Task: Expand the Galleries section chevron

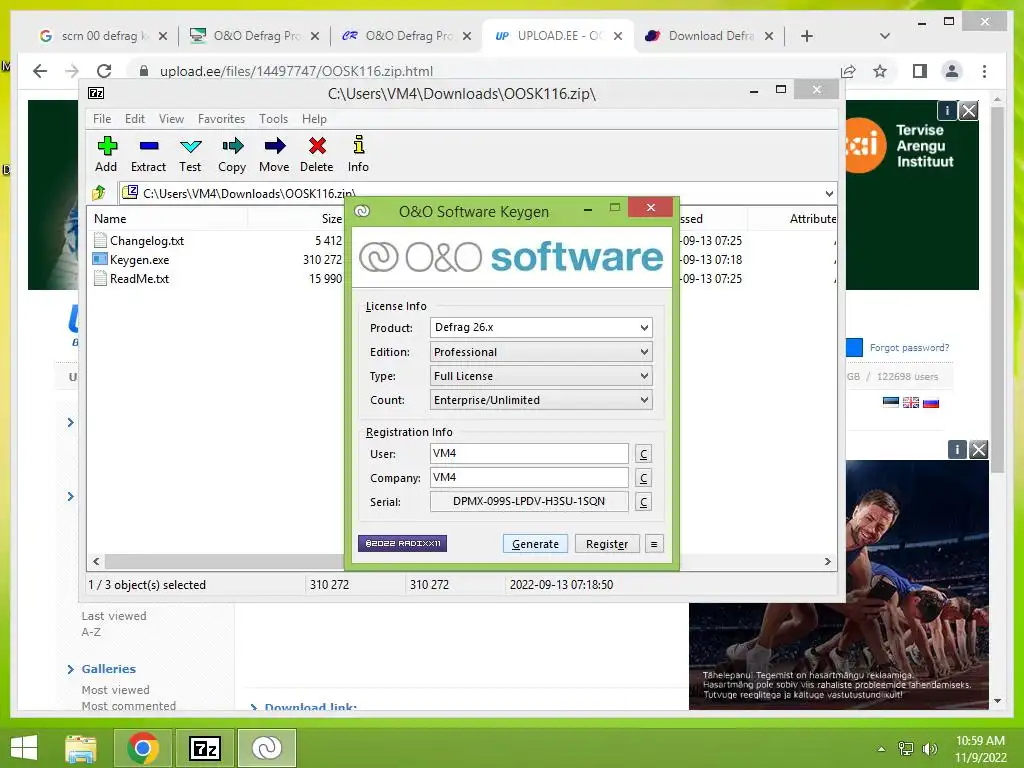Action: (71, 669)
